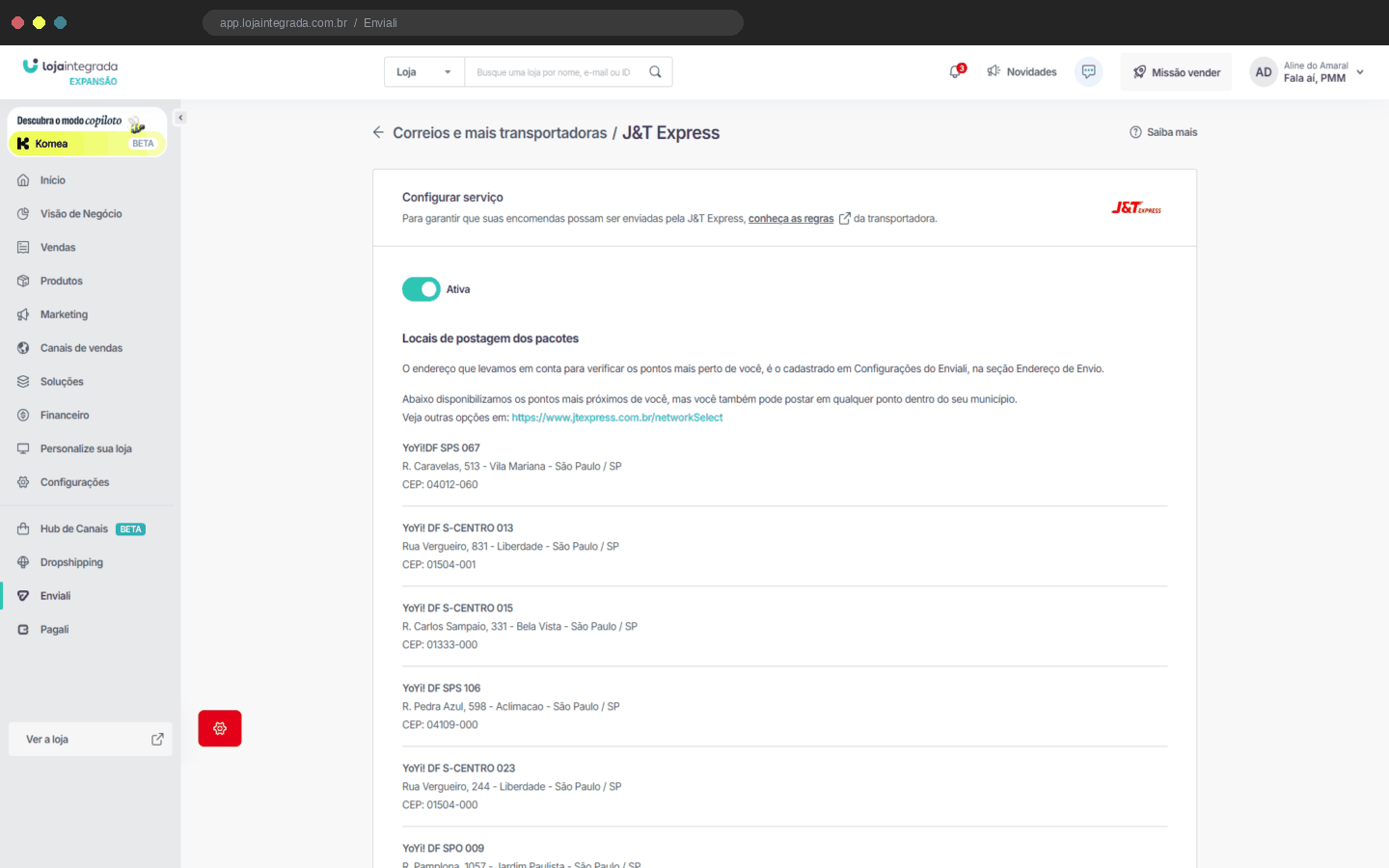
Task: Click the Ver a loja button
Action: 91,740
